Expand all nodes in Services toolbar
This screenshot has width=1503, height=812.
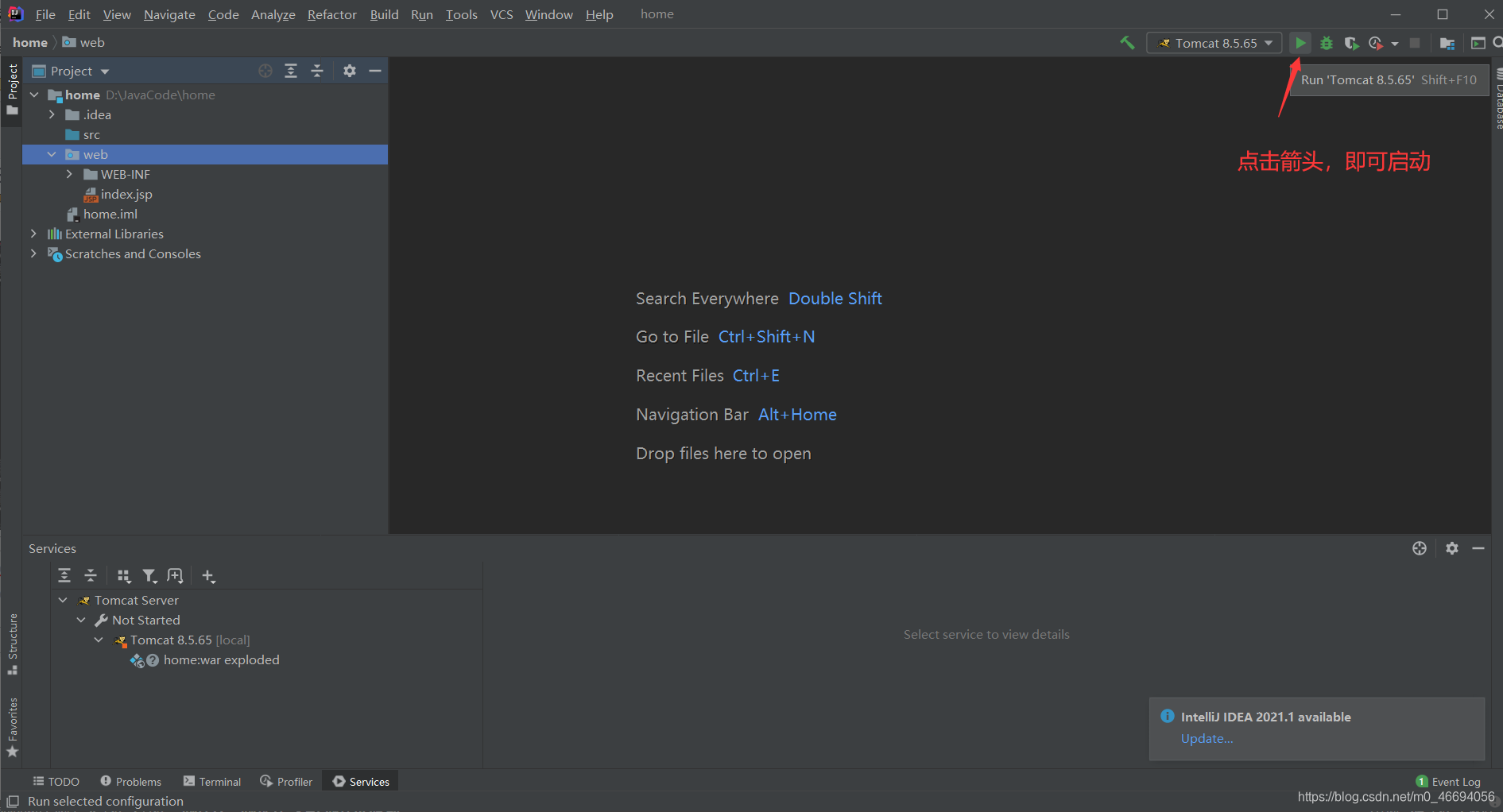[x=64, y=575]
